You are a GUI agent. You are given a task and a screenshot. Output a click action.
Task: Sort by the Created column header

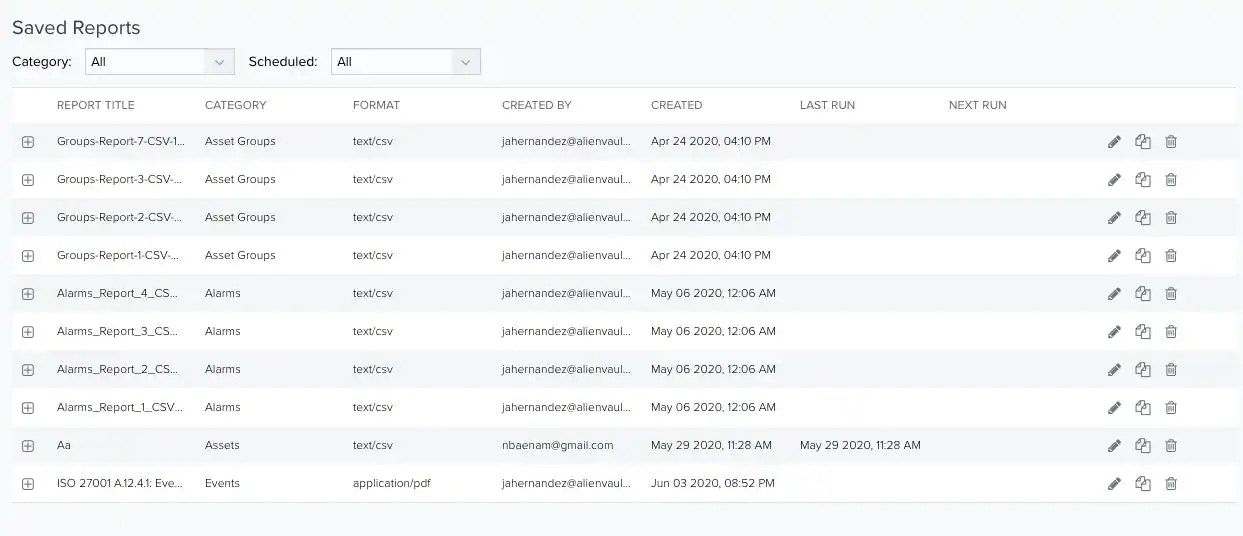677,105
